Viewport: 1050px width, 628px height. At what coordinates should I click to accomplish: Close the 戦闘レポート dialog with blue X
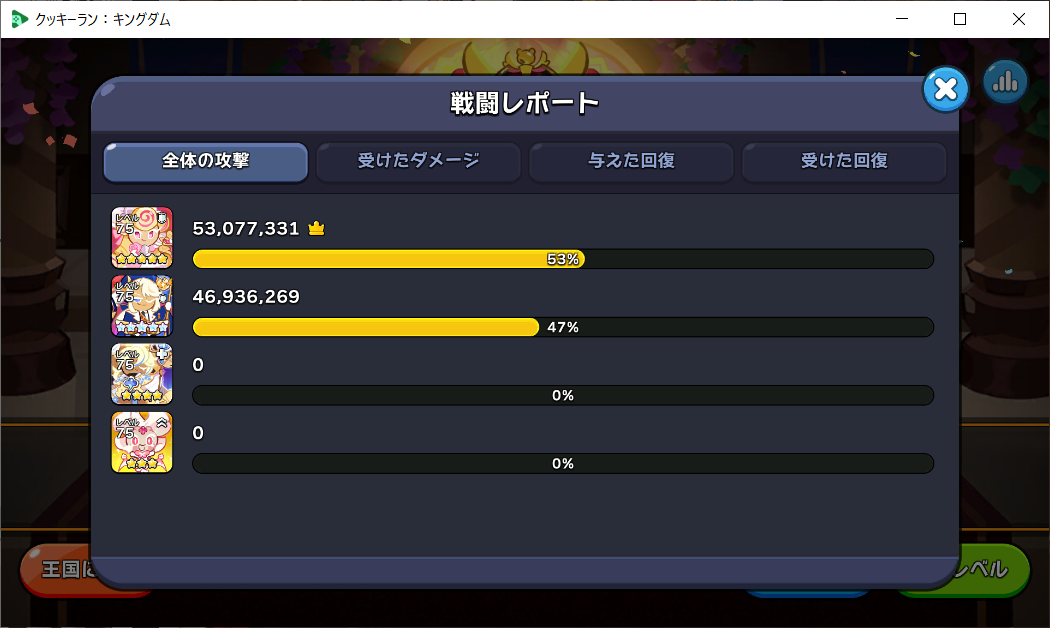[946, 88]
